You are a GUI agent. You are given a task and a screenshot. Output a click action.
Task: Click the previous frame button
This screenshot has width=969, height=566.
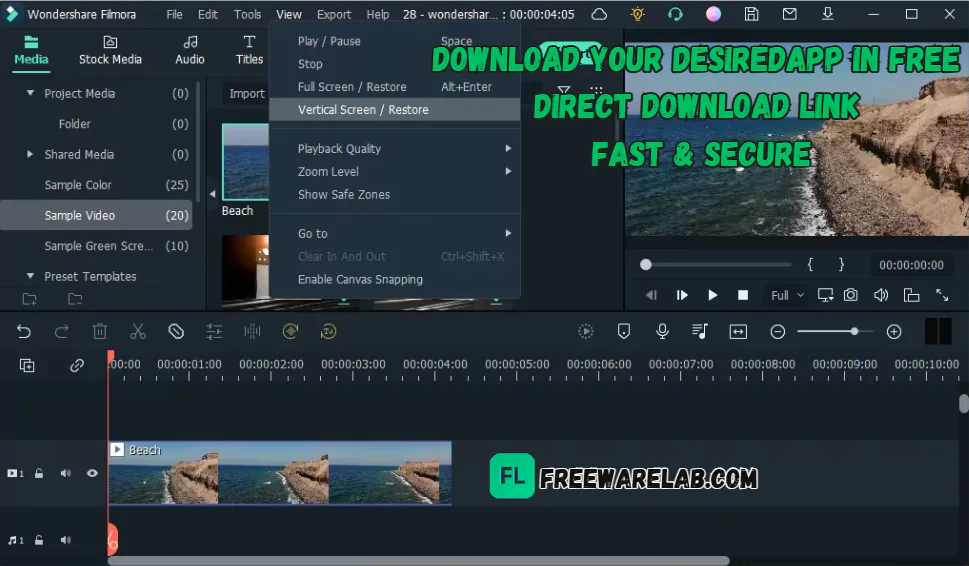(x=651, y=295)
